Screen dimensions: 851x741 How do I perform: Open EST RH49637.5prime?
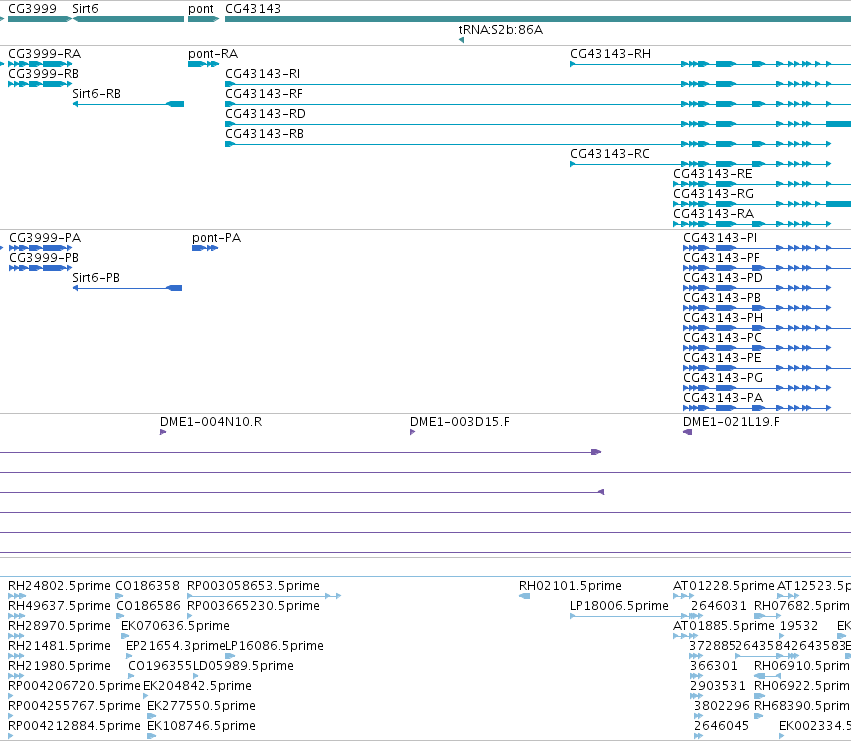[x=59, y=606]
